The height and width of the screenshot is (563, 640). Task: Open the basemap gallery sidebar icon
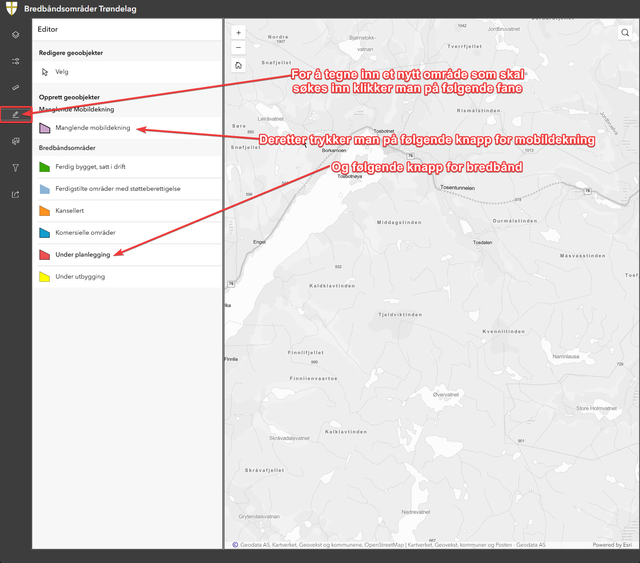pyautogui.click(x=16, y=141)
